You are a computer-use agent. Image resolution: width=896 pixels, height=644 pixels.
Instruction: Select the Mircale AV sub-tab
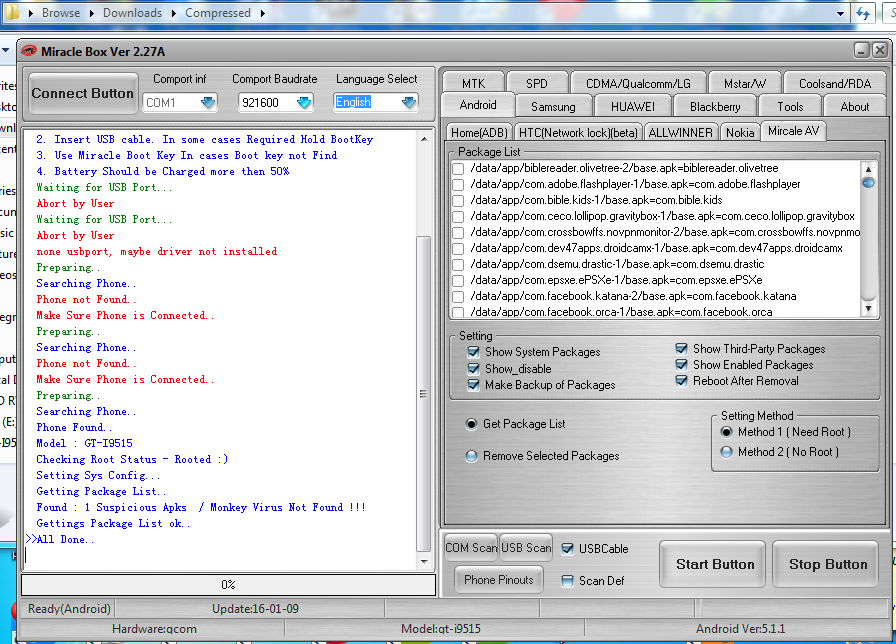click(x=793, y=131)
